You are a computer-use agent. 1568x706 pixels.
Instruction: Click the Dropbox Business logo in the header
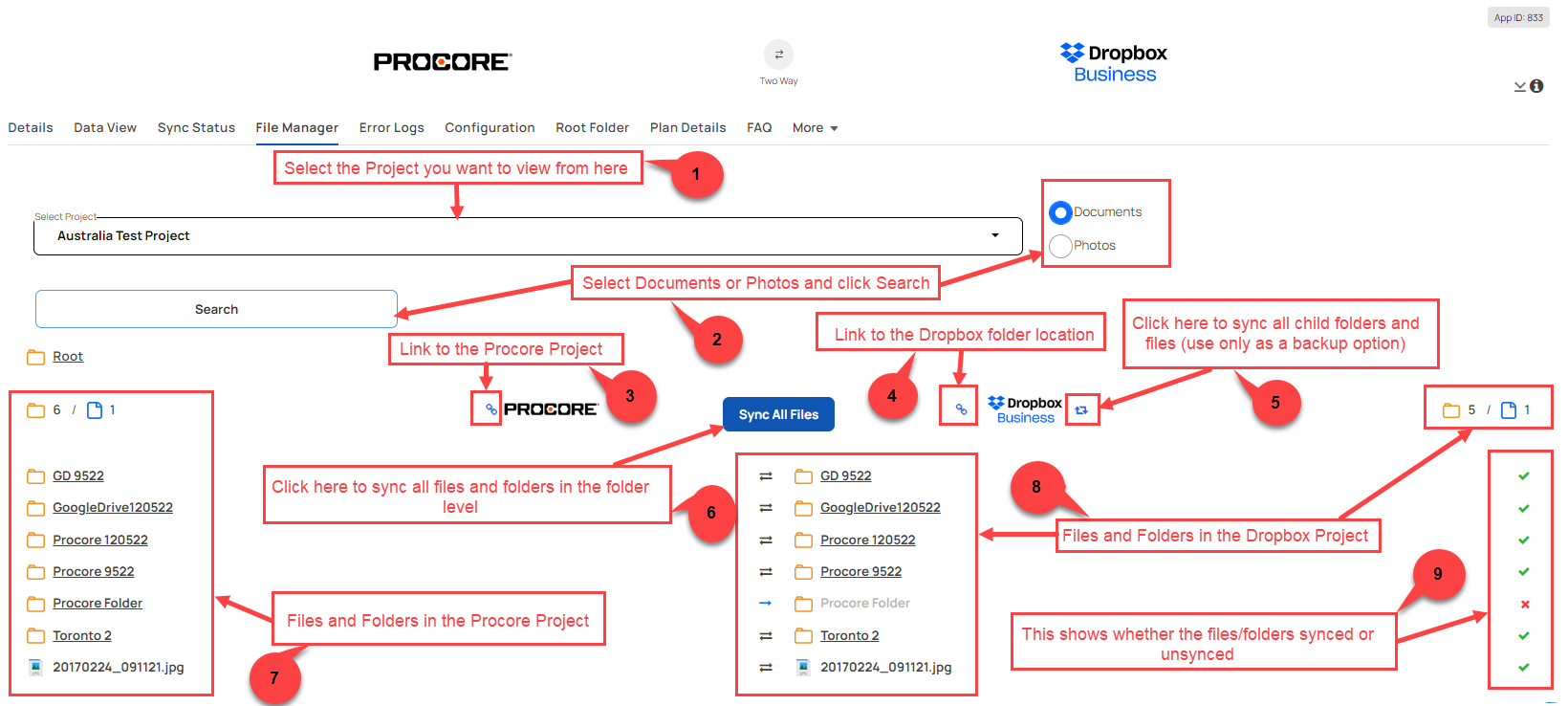[x=1114, y=63]
